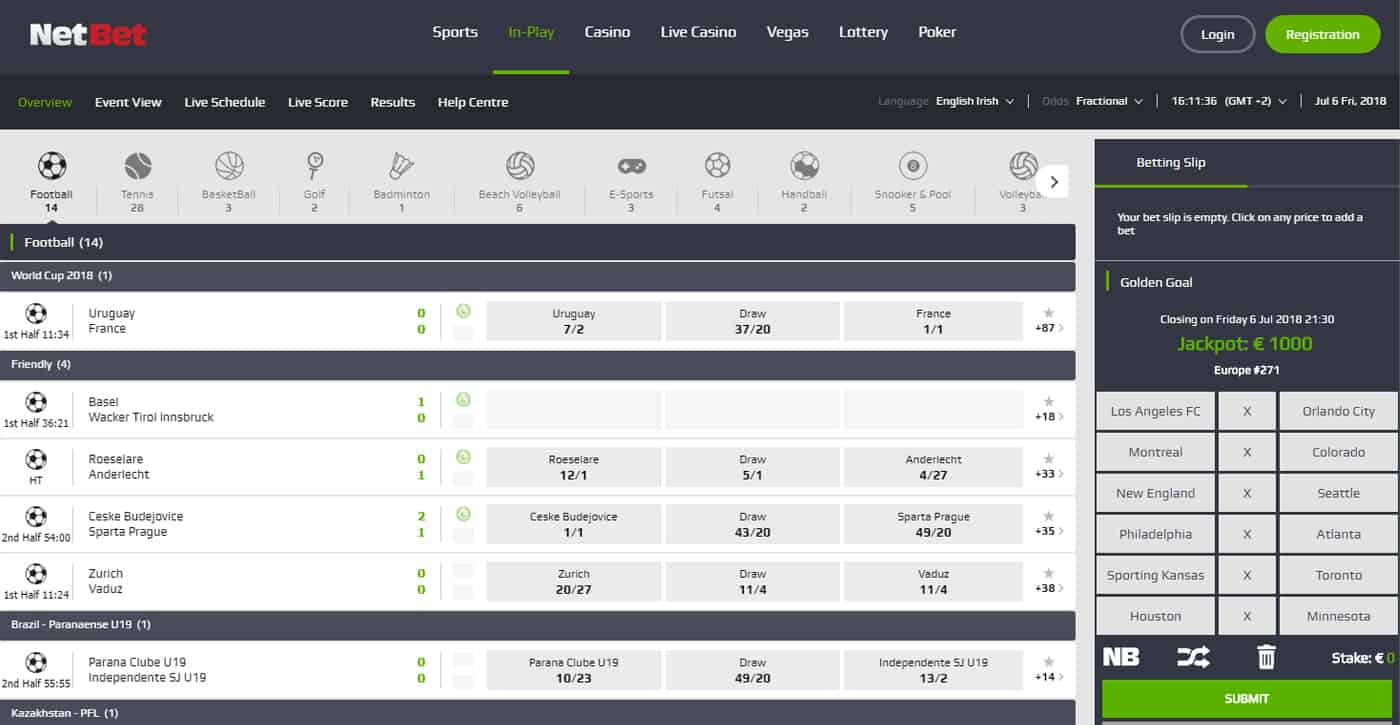Image resolution: width=1400 pixels, height=725 pixels.
Task: Select the E-Sports gamepad icon
Action: coord(631,166)
